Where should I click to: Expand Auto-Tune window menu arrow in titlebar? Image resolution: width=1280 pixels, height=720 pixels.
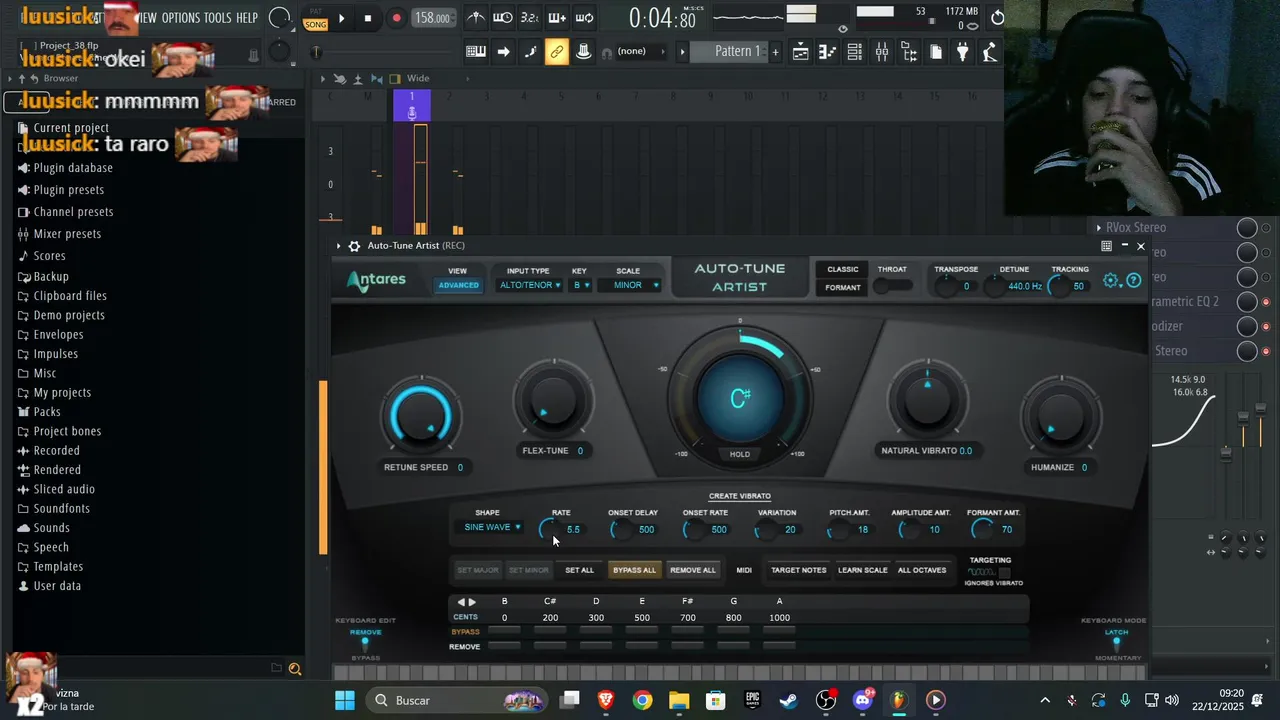(338, 246)
